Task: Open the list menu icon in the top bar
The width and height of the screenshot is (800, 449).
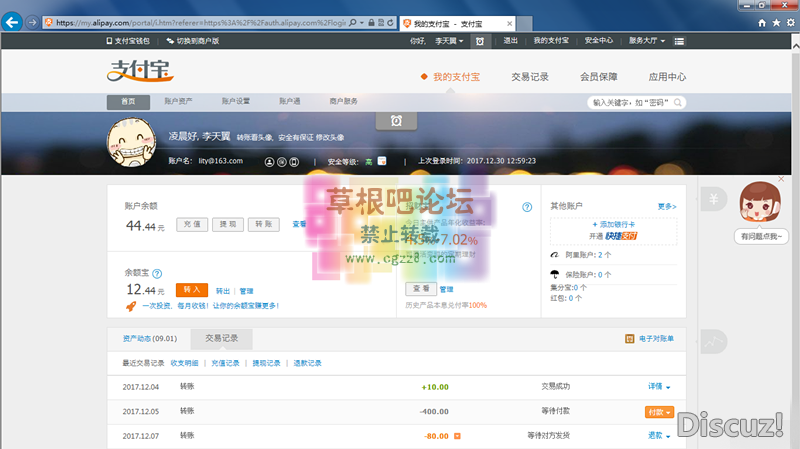Action: tap(679, 41)
